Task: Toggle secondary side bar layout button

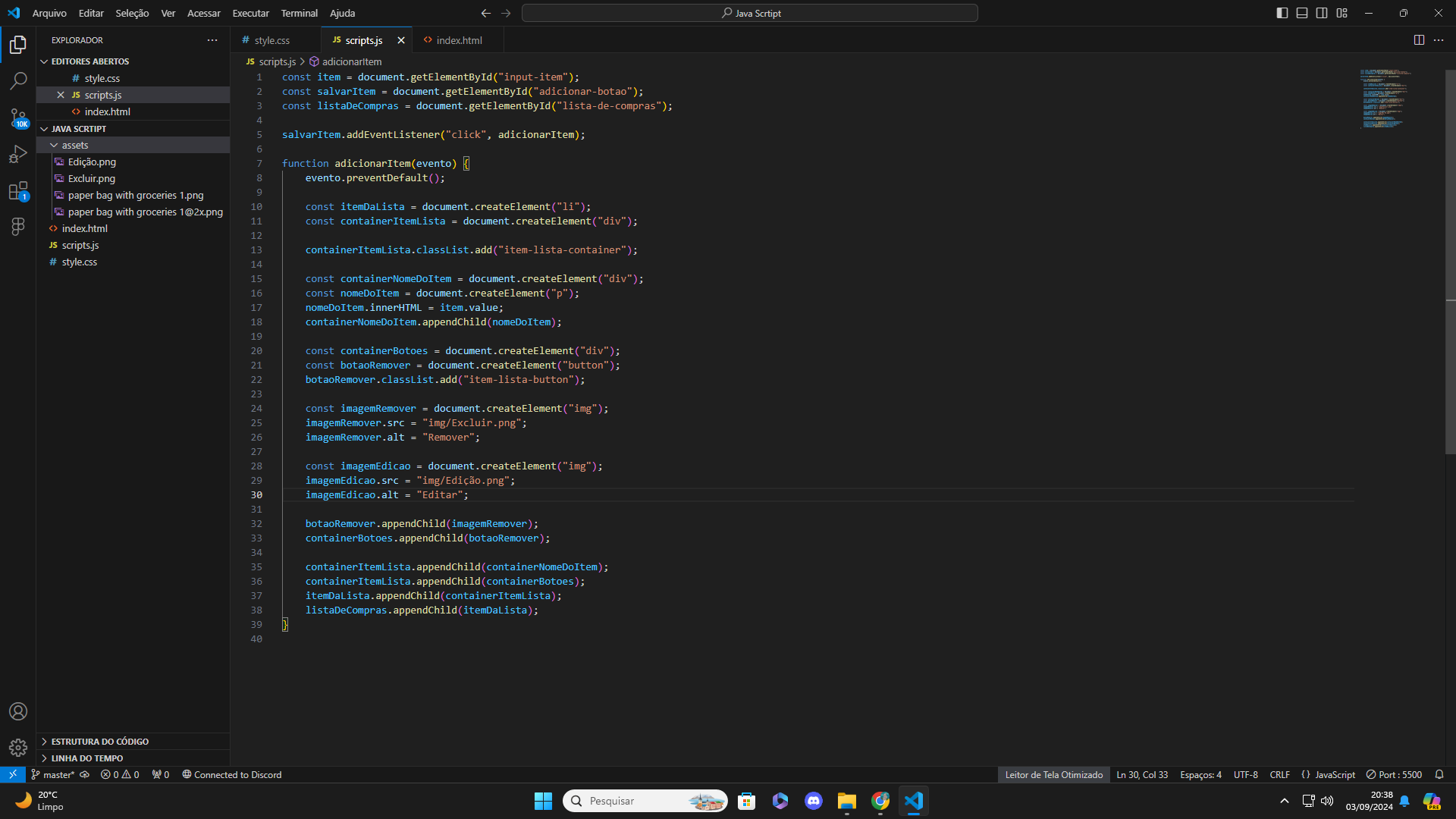Action: pos(1322,13)
